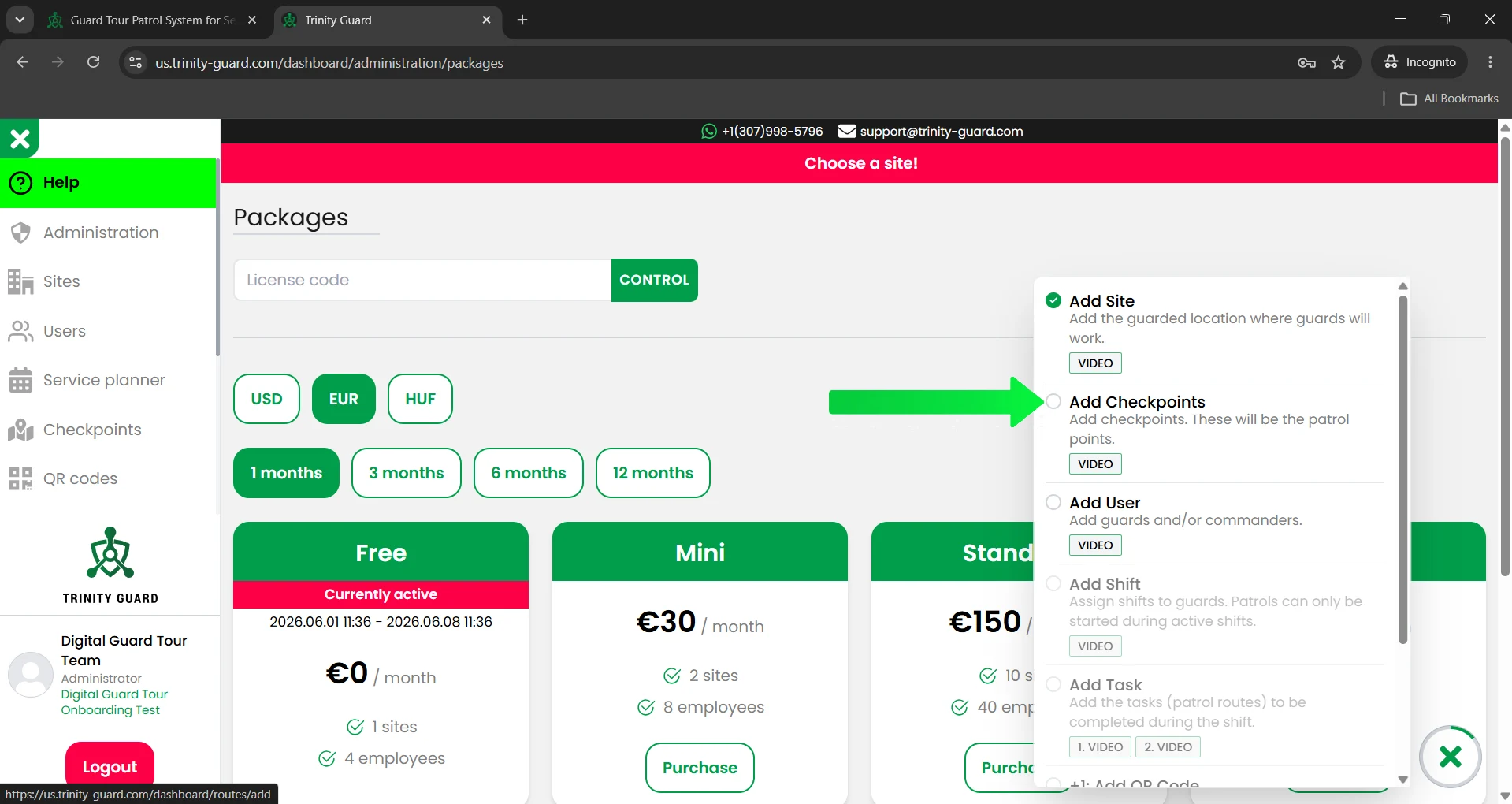Click the Users people icon

(x=20, y=331)
